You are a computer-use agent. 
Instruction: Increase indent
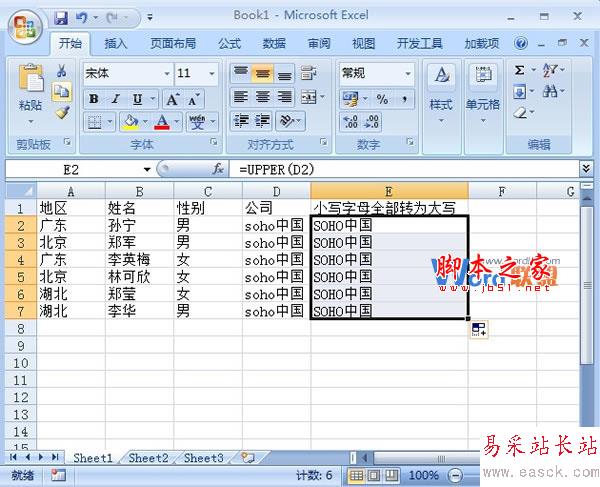point(262,121)
